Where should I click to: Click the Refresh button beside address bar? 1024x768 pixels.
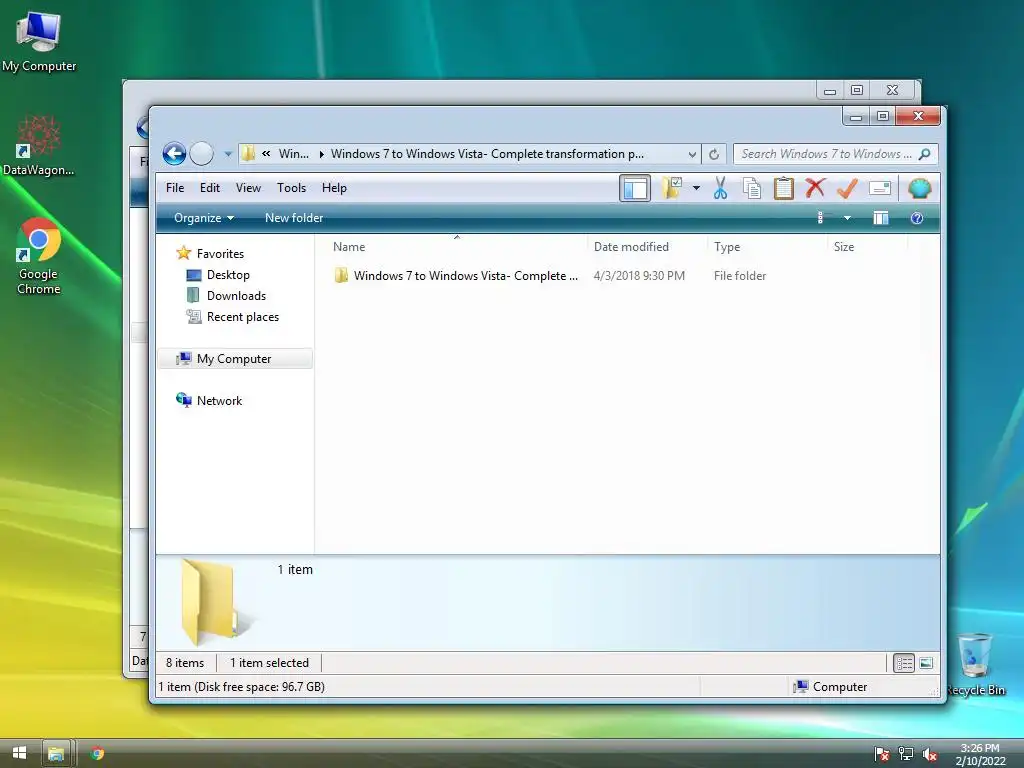714,155
